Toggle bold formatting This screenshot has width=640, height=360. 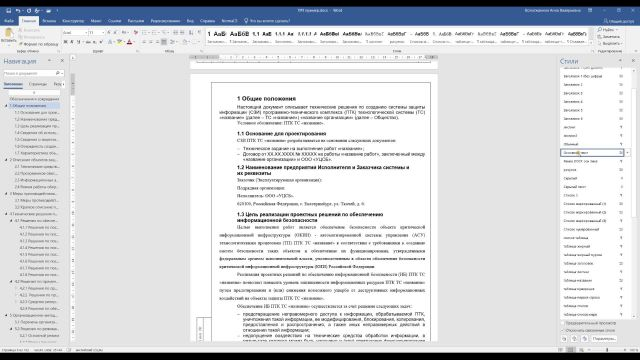tap(65, 42)
